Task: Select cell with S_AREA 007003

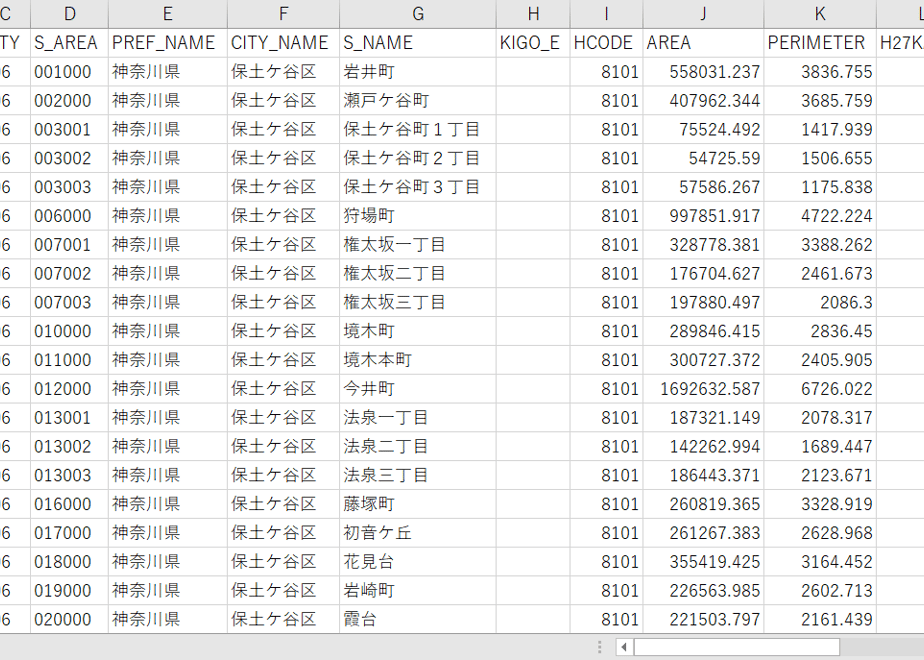Action: (x=70, y=303)
